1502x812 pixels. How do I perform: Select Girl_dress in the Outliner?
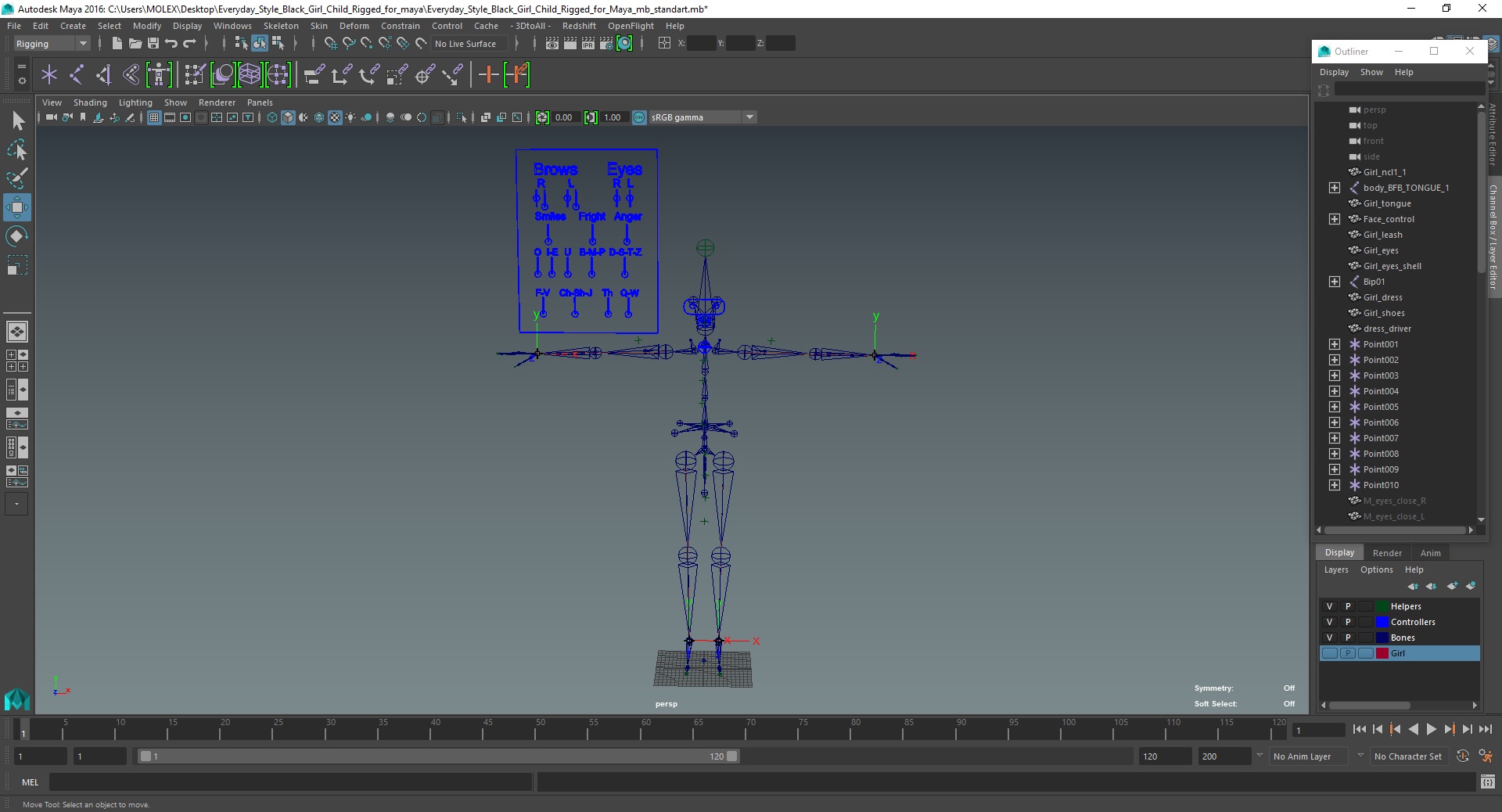point(1382,297)
